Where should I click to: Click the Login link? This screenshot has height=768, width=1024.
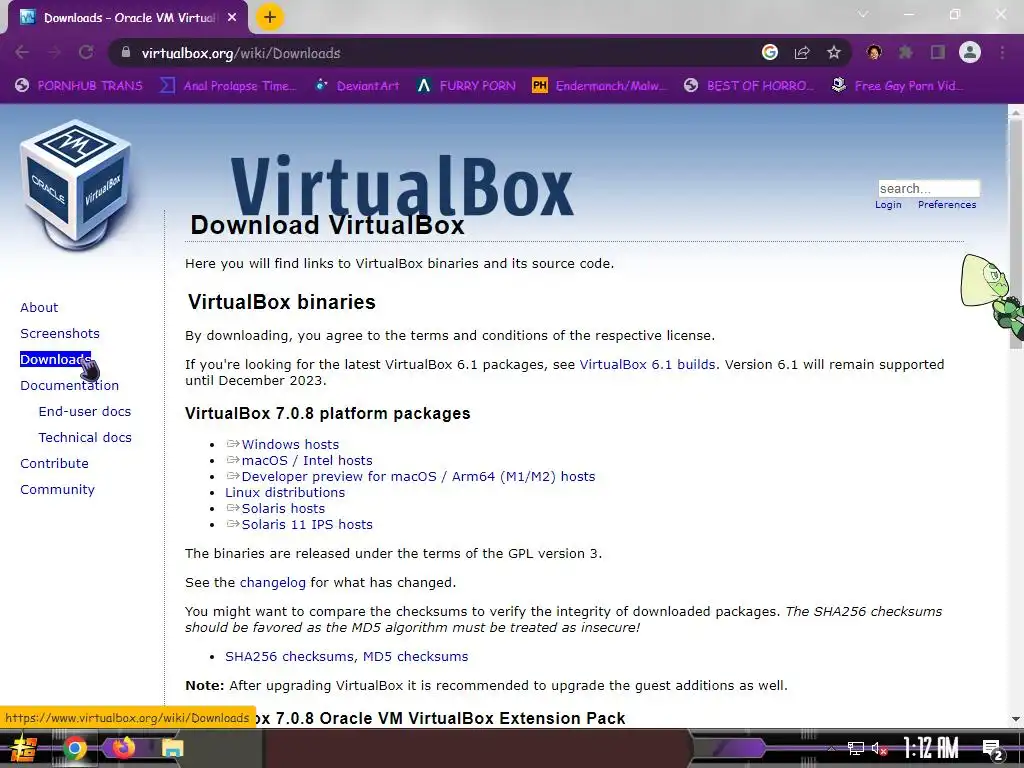pyautogui.click(x=888, y=205)
